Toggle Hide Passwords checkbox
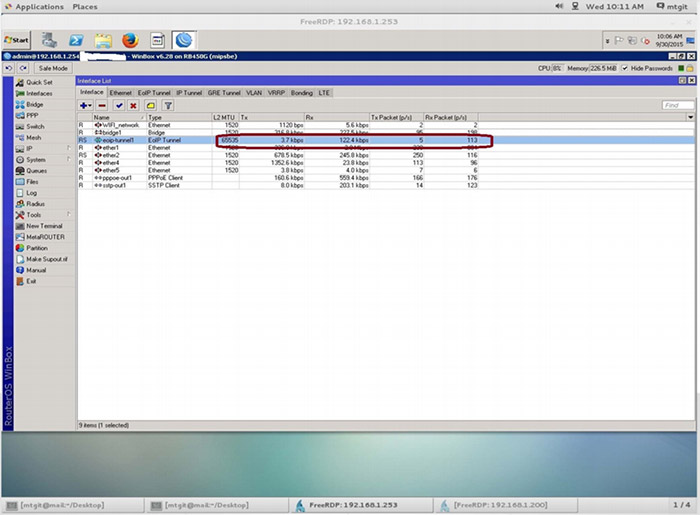The height and width of the screenshot is (515, 700). (625, 68)
